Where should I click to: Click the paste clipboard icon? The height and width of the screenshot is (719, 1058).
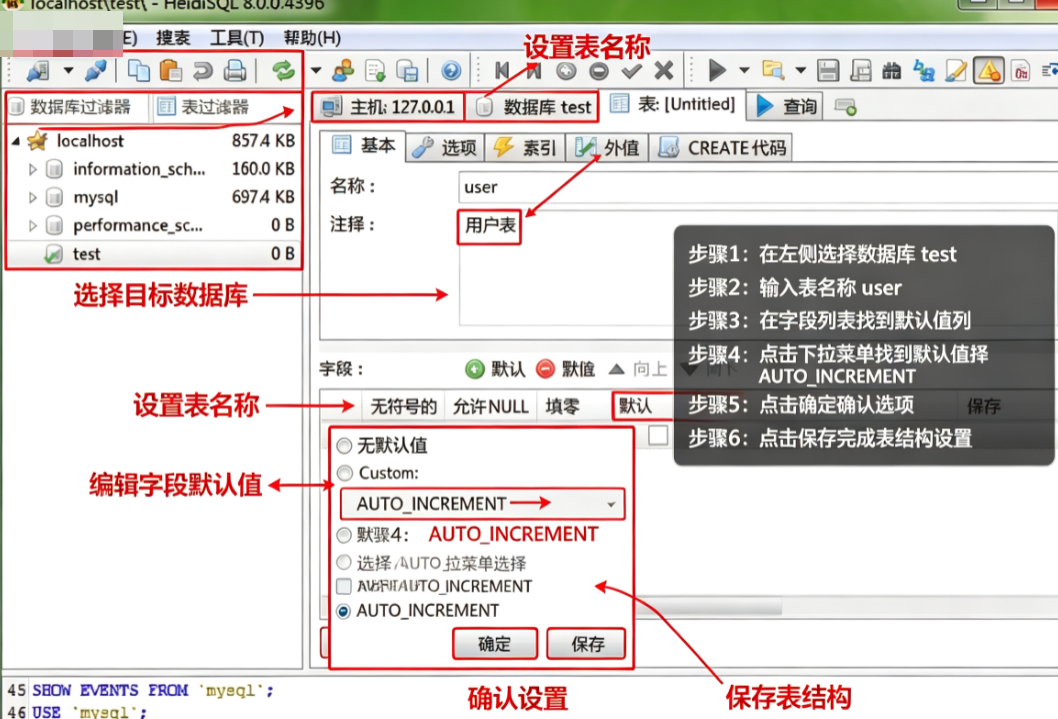coord(171,70)
